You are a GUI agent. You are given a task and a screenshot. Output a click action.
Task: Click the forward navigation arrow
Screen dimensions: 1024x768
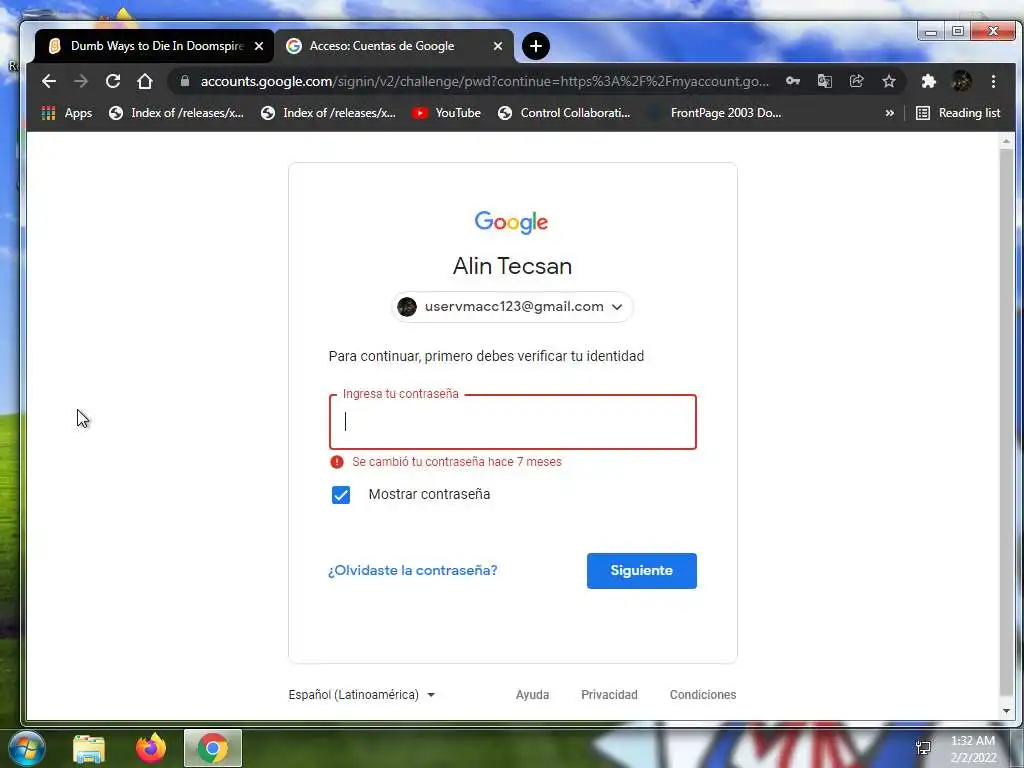coord(81,81)
